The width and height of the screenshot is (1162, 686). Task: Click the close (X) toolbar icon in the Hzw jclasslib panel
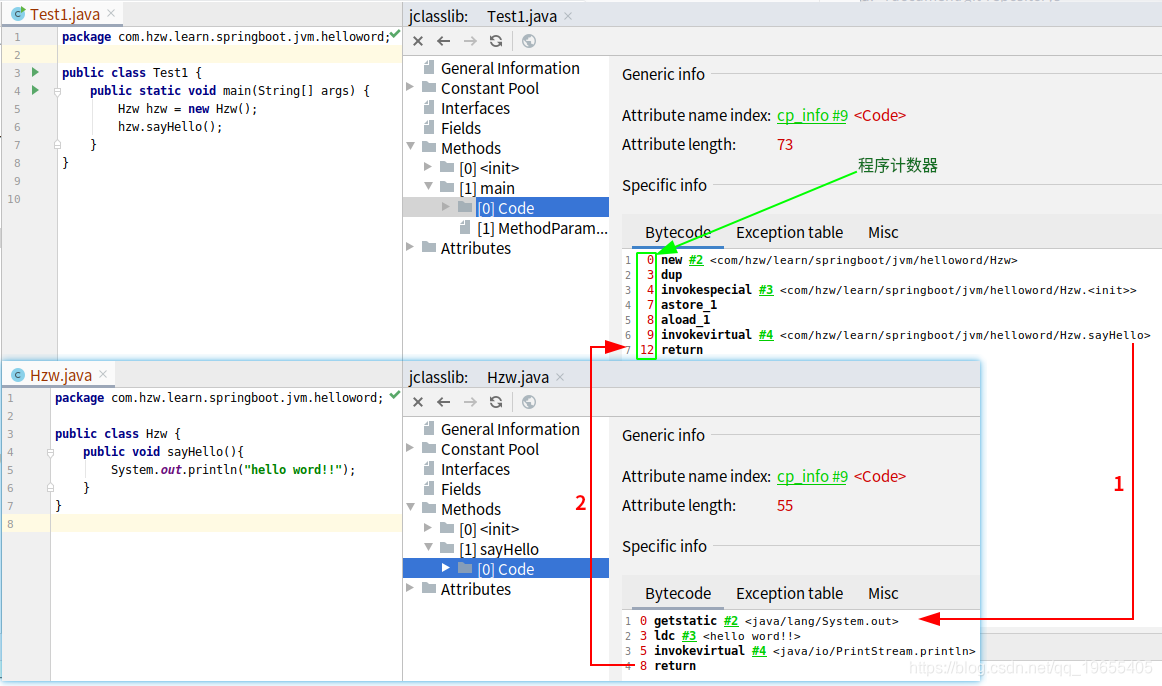pos(418,402)
